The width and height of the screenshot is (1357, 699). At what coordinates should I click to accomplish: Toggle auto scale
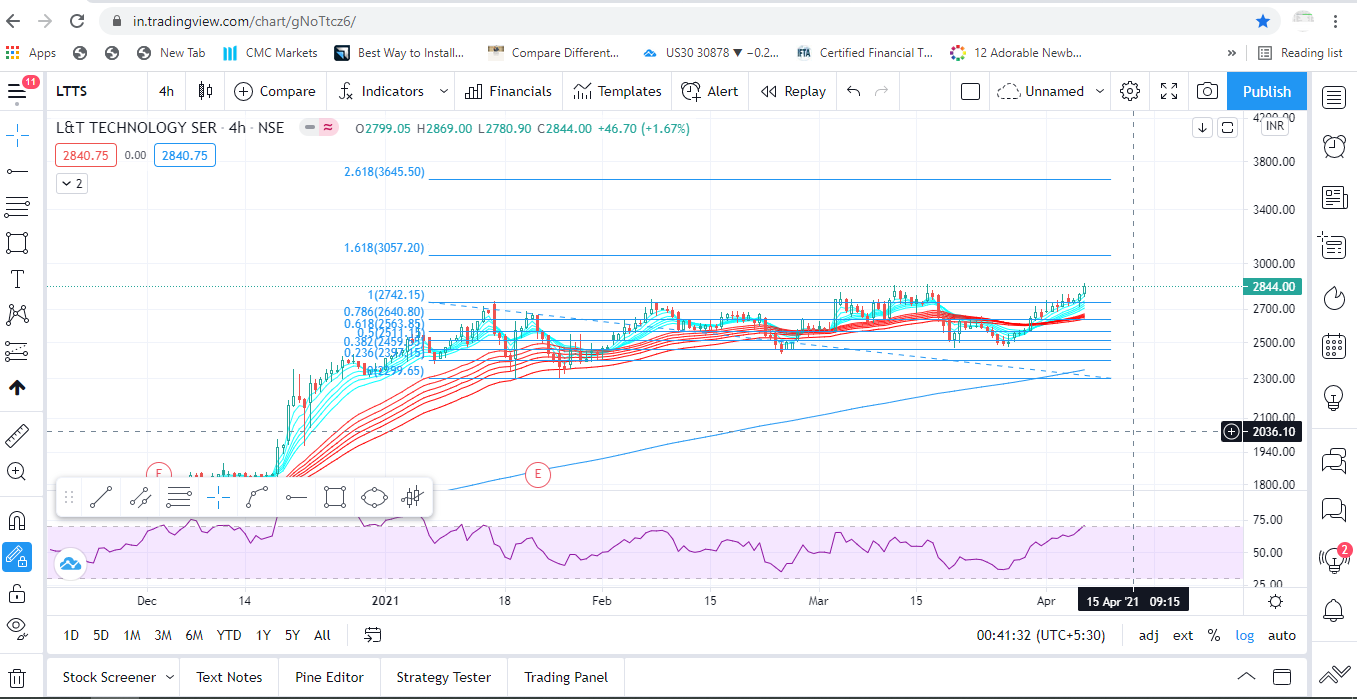1282,635
